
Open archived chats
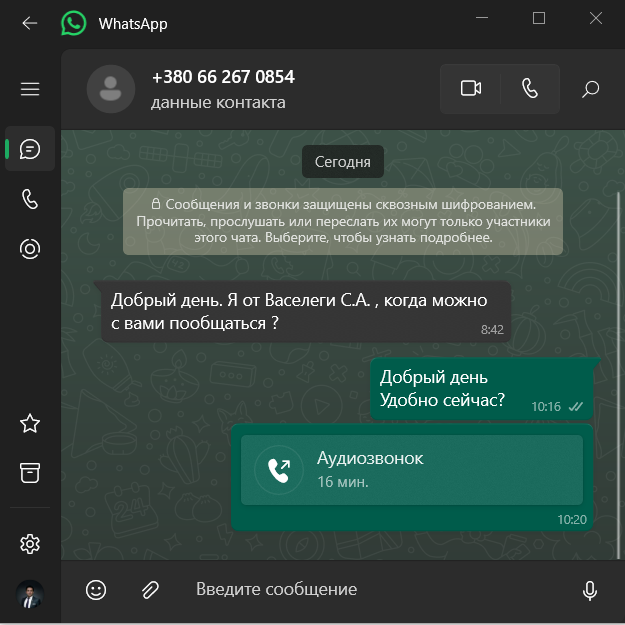[x=30, y=473]
